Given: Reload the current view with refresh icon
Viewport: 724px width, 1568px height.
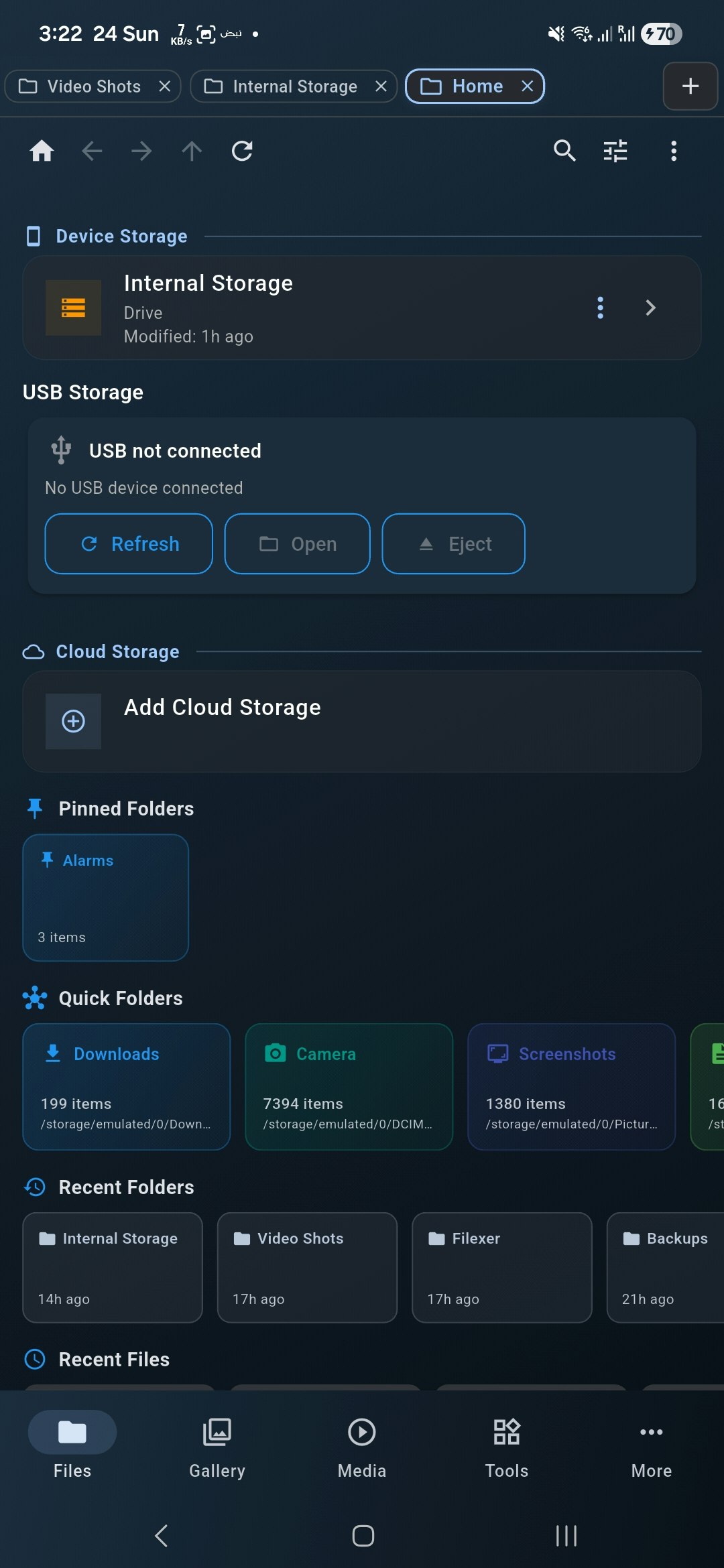Looking at the screenshot, I should [x=242, y=151].
